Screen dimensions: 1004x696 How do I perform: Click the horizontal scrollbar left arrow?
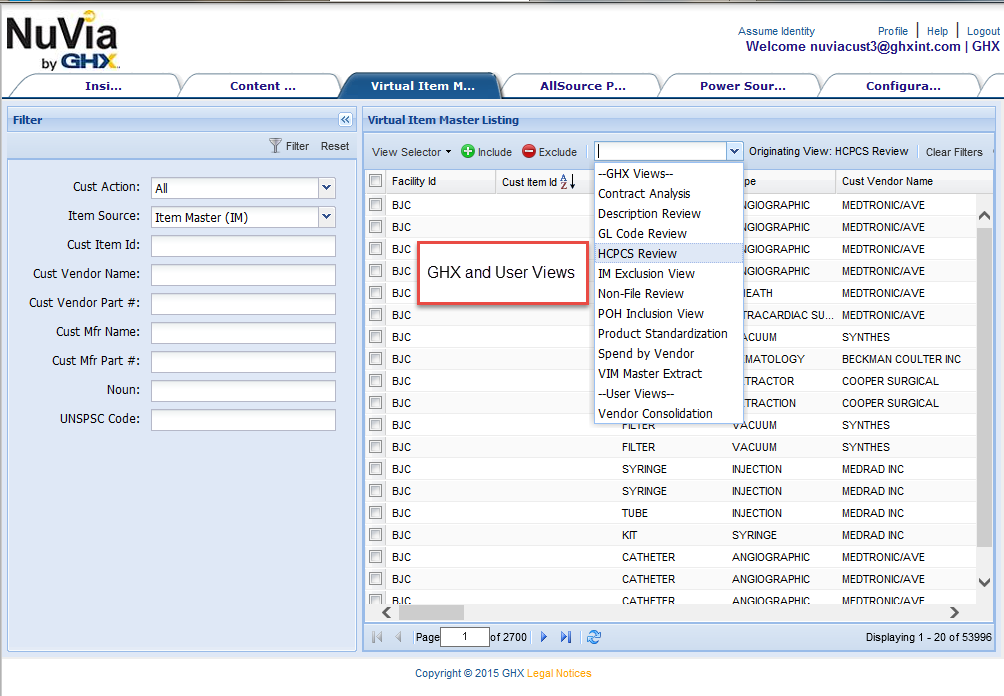click(386, 612)
